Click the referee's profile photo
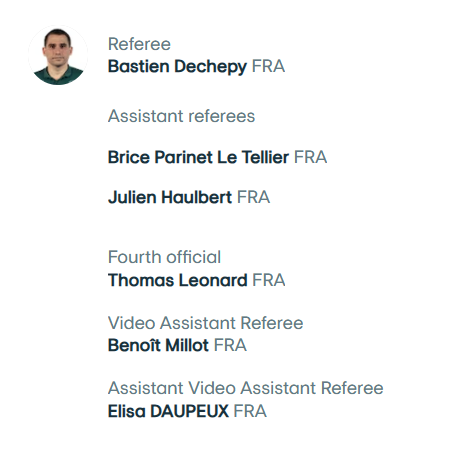This screenshot has height=460, width=464. [x=58, y=55]
